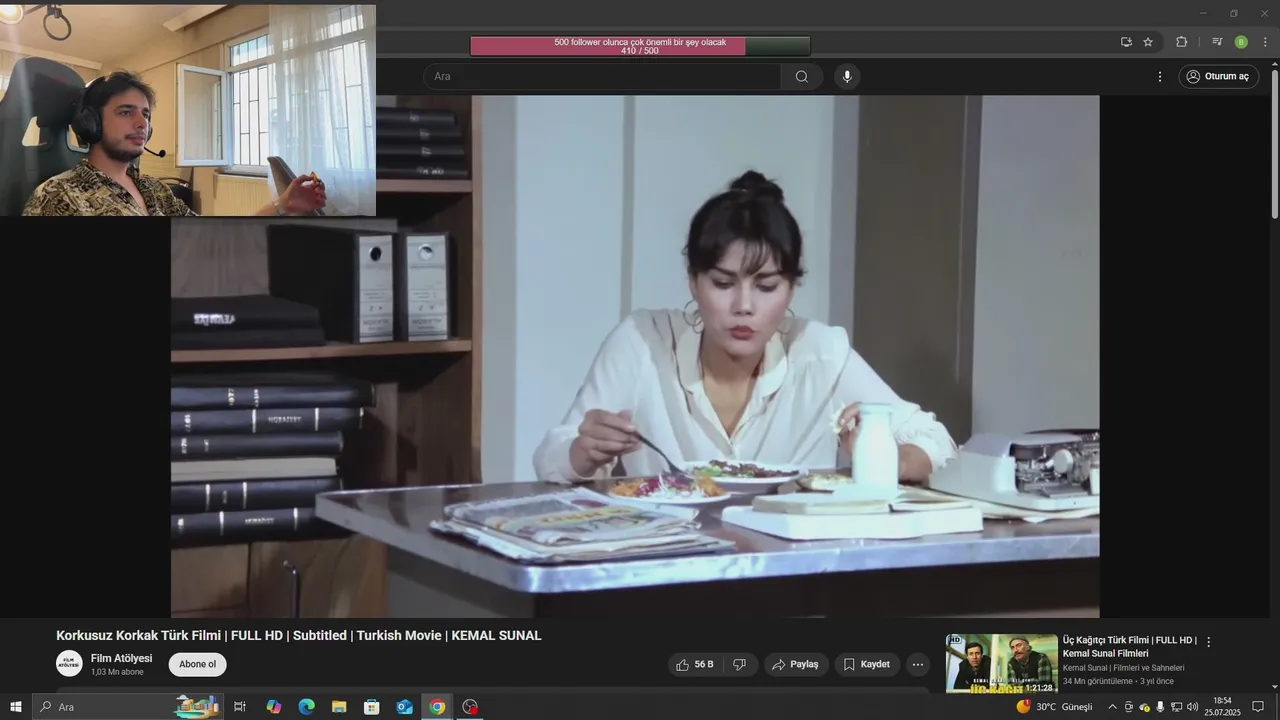Image resolution: width=1280 pixels, height=720 pixels.
Task: Open Microsoft Store from the taskbar
Action: [372, 707]
